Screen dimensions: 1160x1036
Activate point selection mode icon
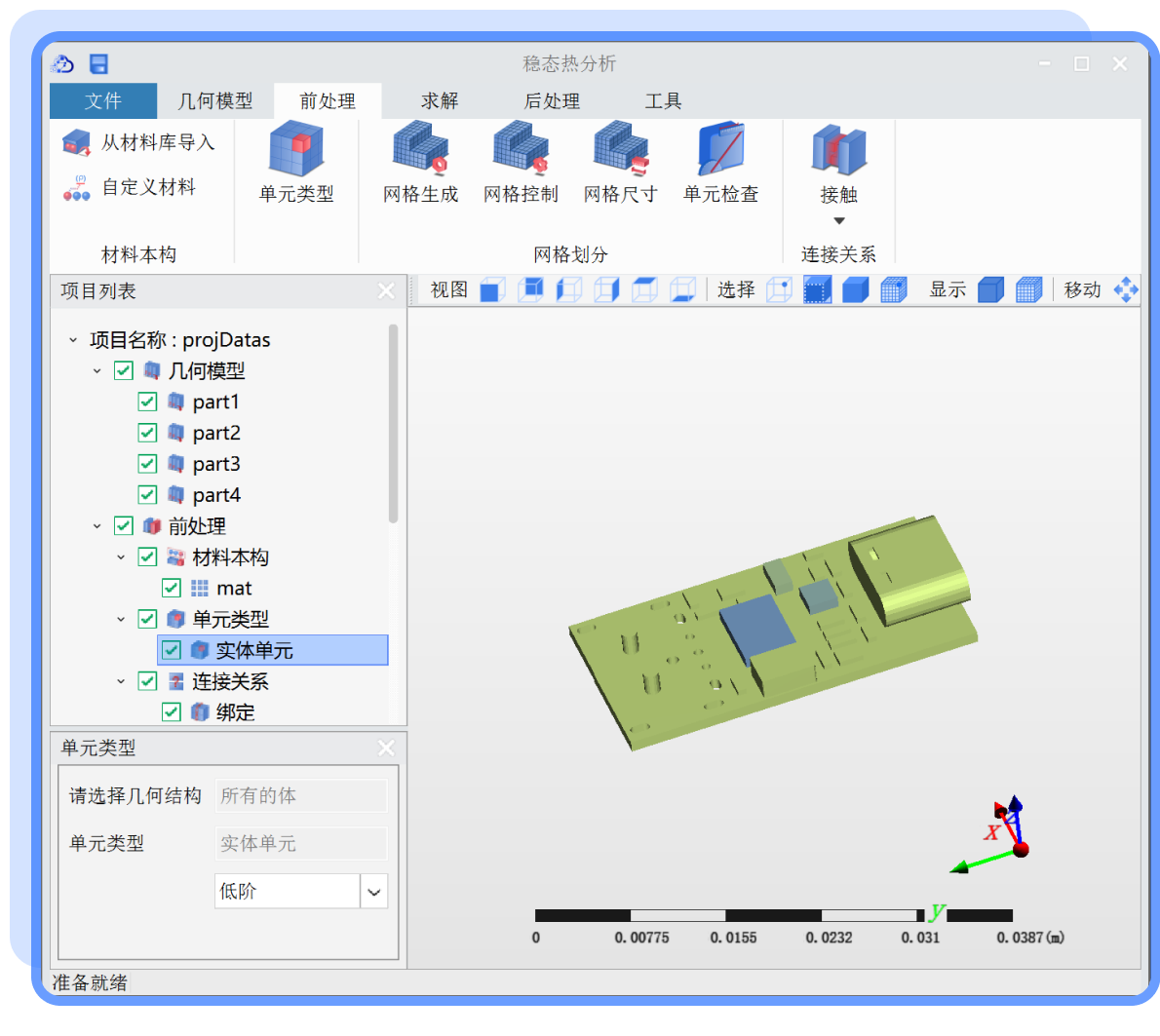tap(779, 289)
